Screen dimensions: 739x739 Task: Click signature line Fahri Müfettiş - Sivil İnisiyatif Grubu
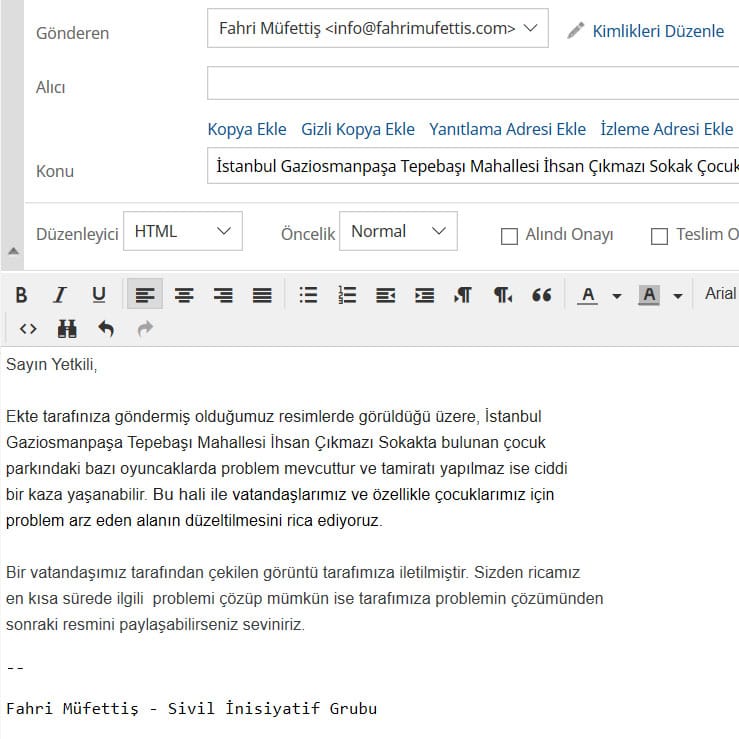pyautogui.click(x=191, y=708)
